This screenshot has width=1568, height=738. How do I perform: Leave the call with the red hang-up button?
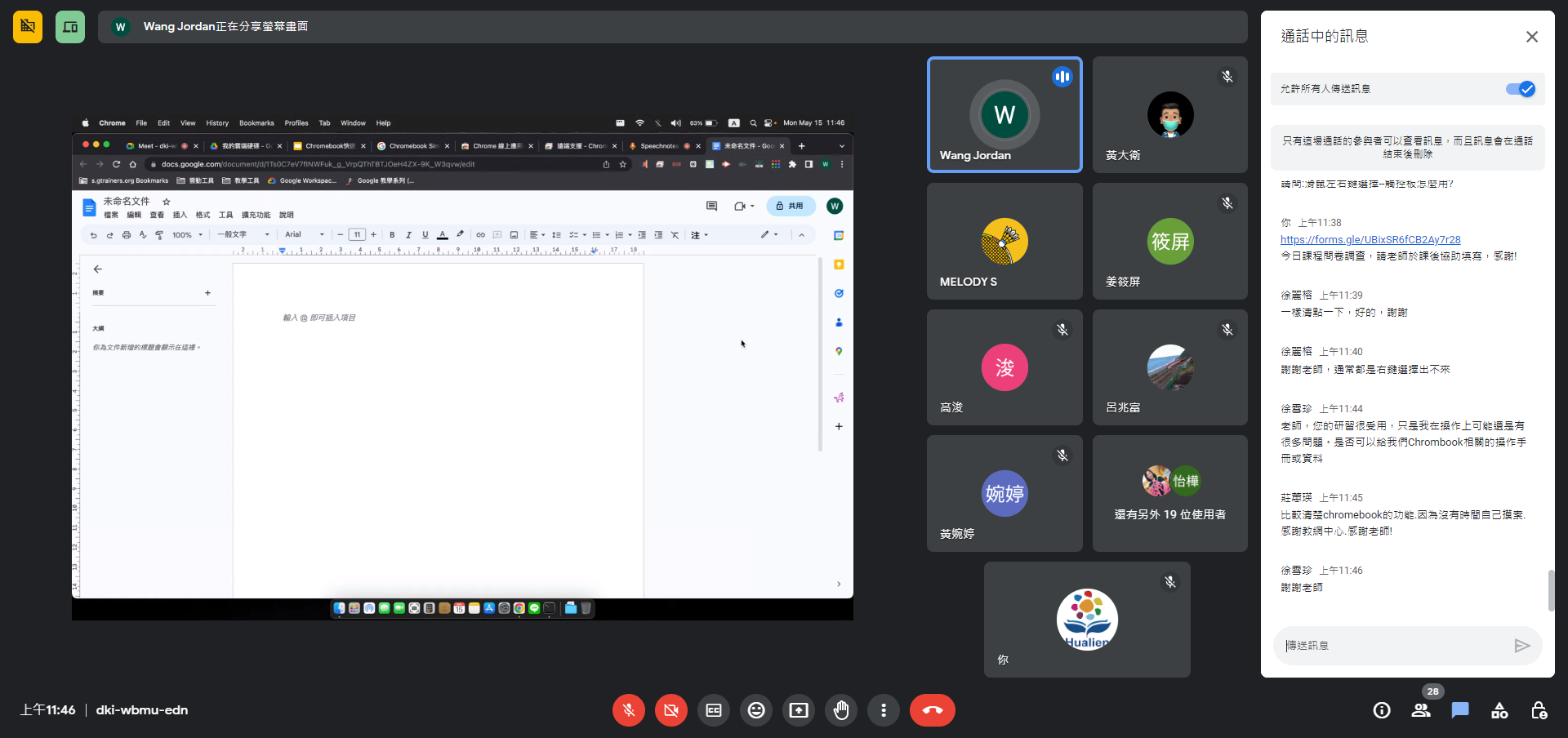tap(932, 710)
